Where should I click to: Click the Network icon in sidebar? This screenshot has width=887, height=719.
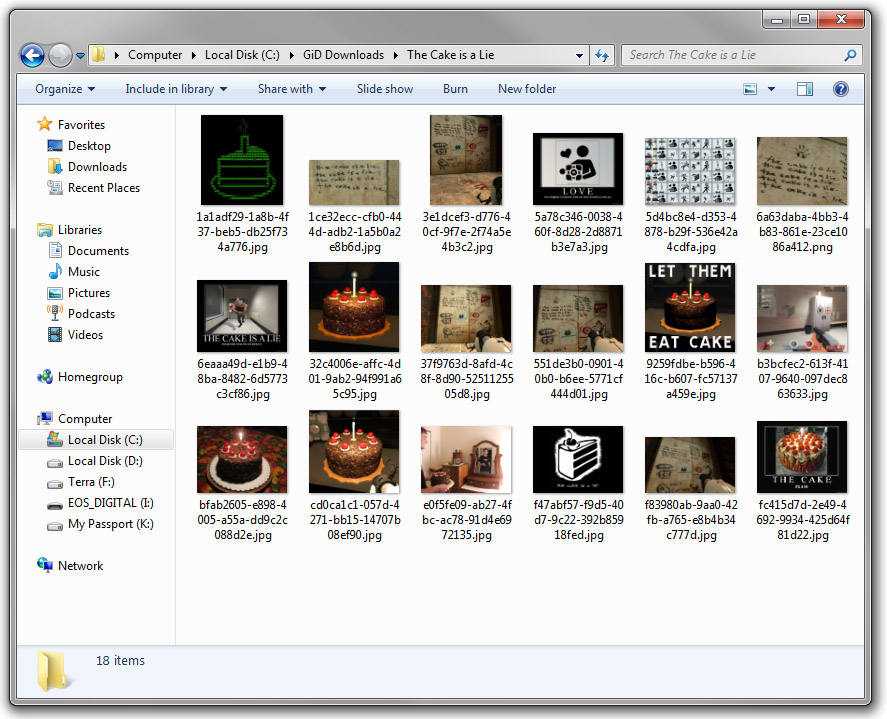coord(45,565)
